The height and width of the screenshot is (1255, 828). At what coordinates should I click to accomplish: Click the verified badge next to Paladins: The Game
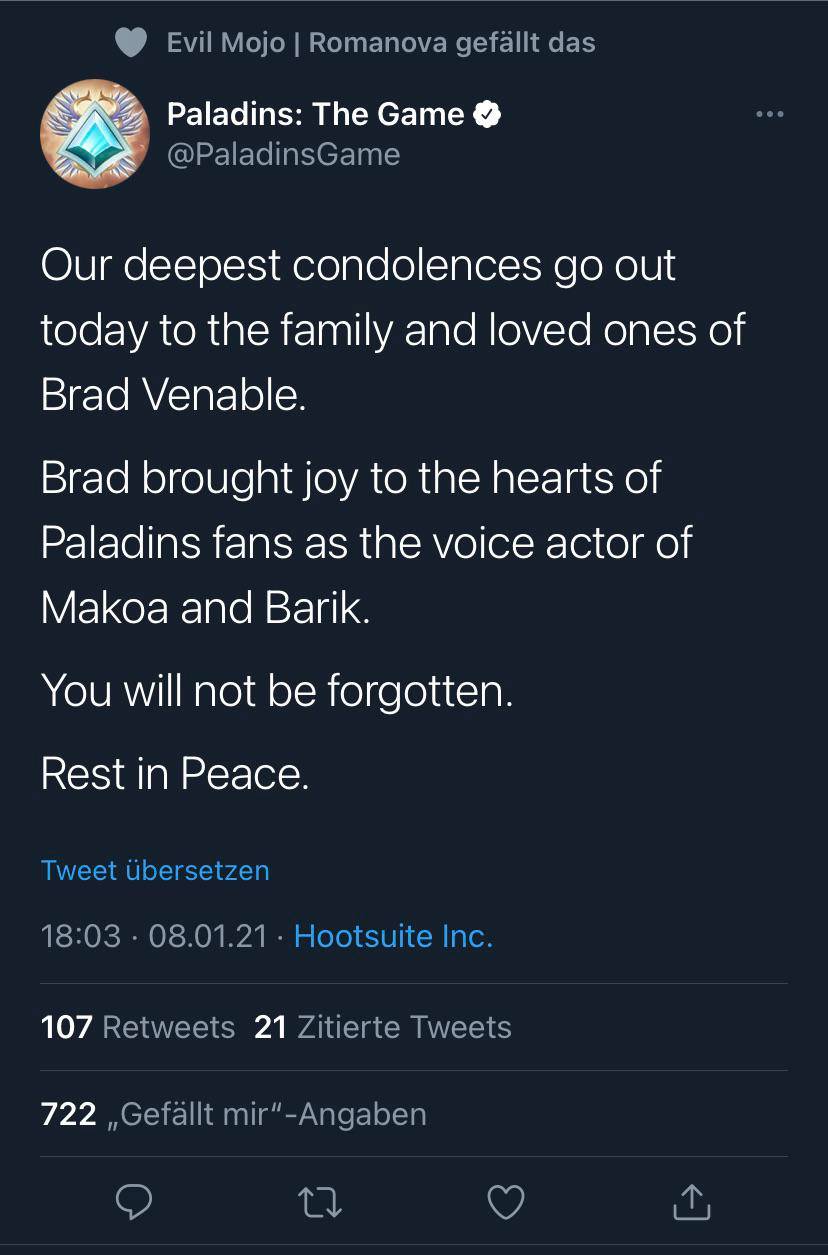coord(487,114)
